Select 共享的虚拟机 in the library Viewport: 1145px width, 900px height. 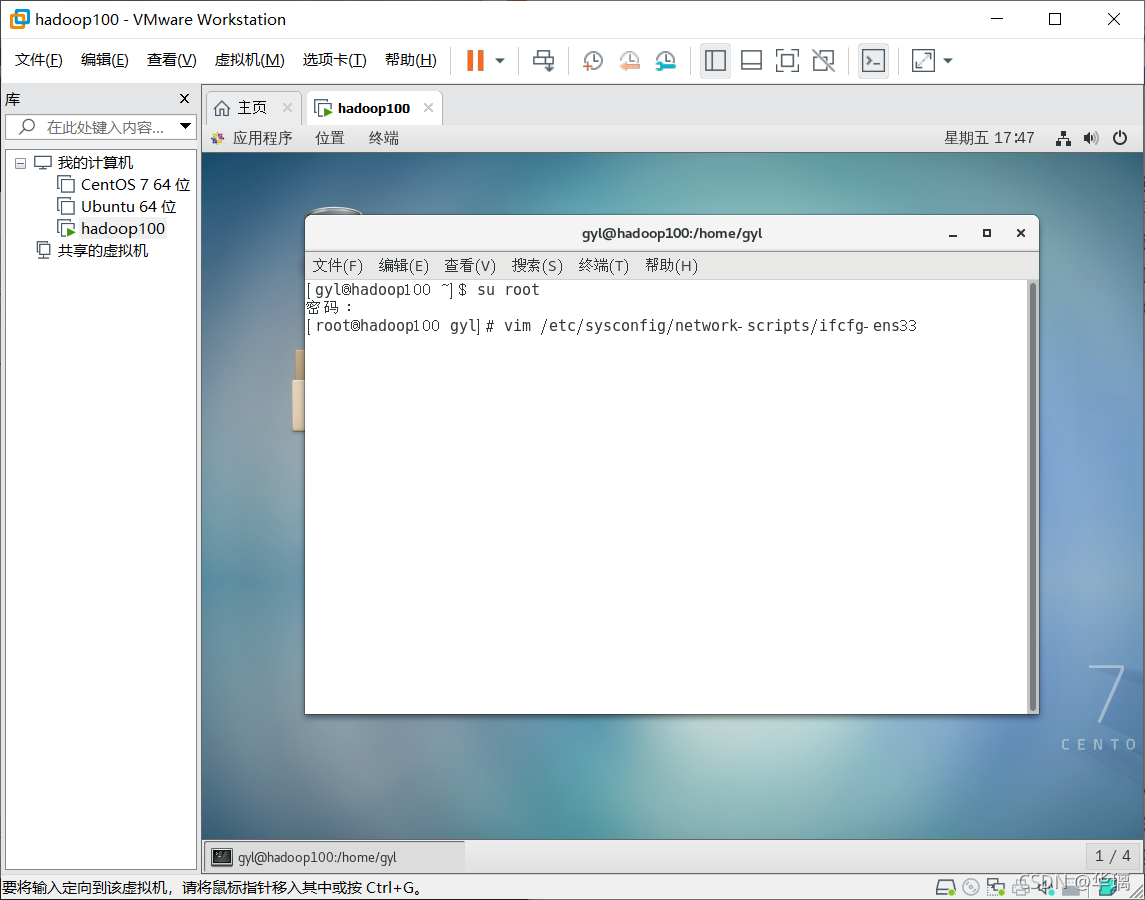click(102, 251)
